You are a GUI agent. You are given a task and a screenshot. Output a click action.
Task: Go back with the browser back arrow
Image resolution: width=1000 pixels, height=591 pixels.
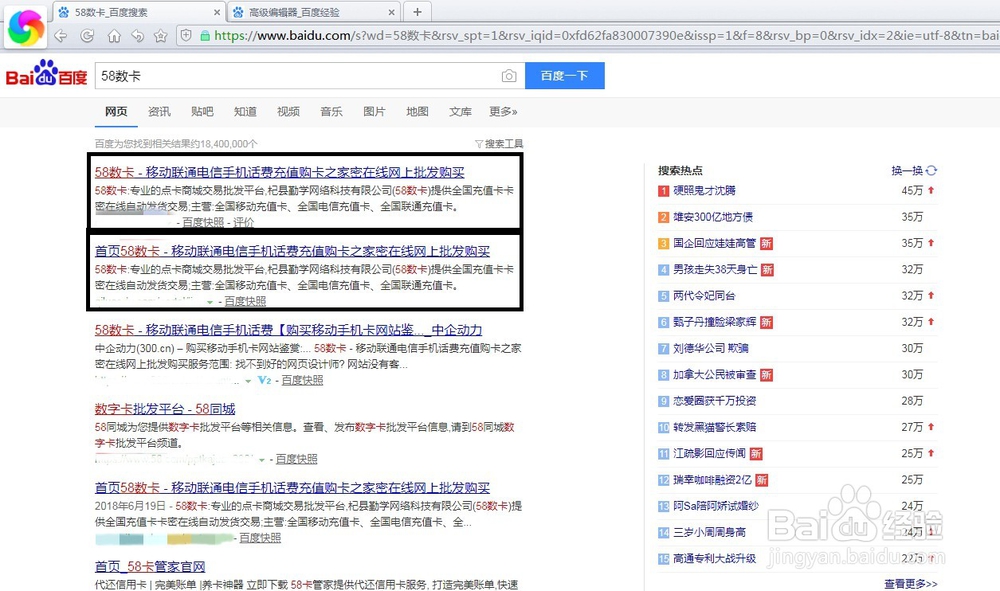pos(61,36)
